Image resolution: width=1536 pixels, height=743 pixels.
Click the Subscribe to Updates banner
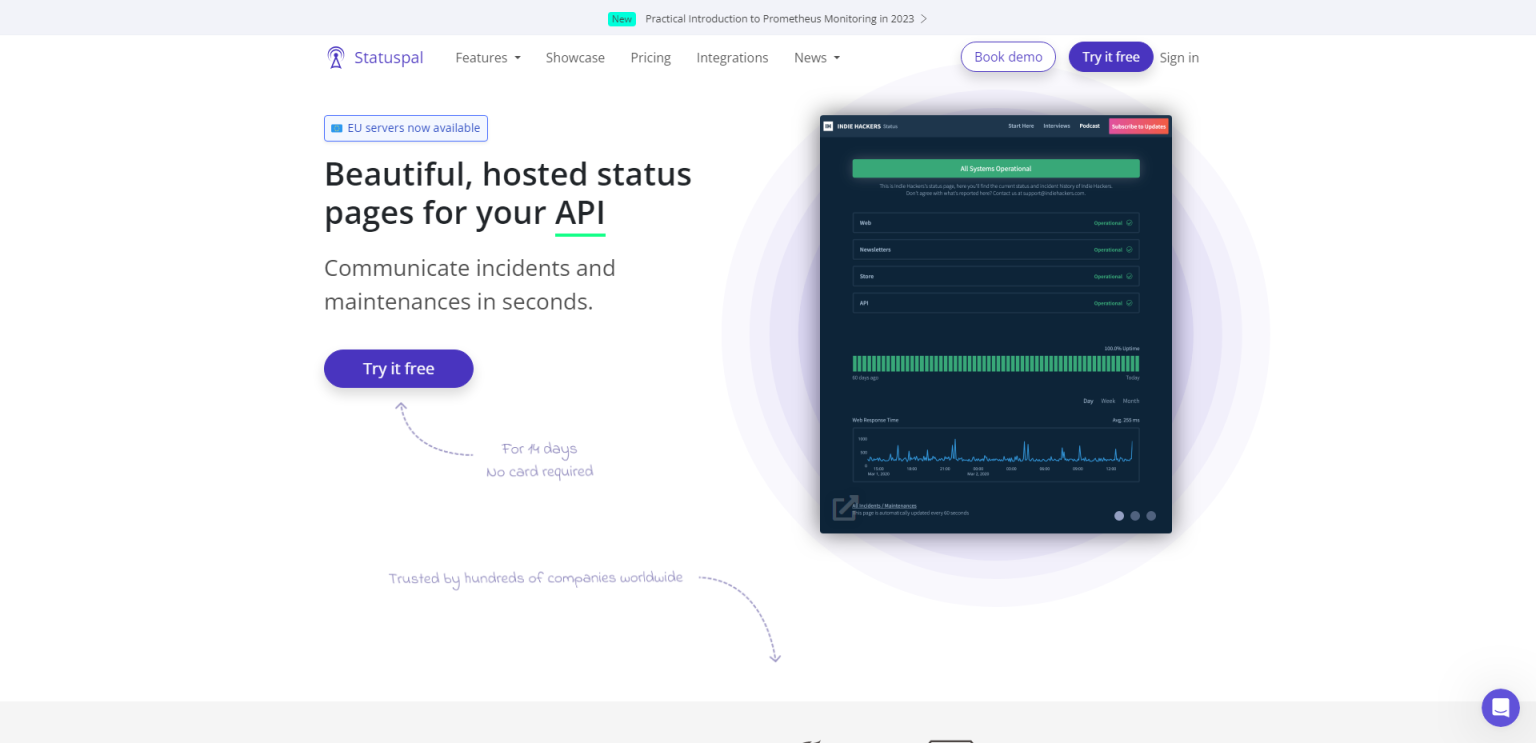[1139, 126]
